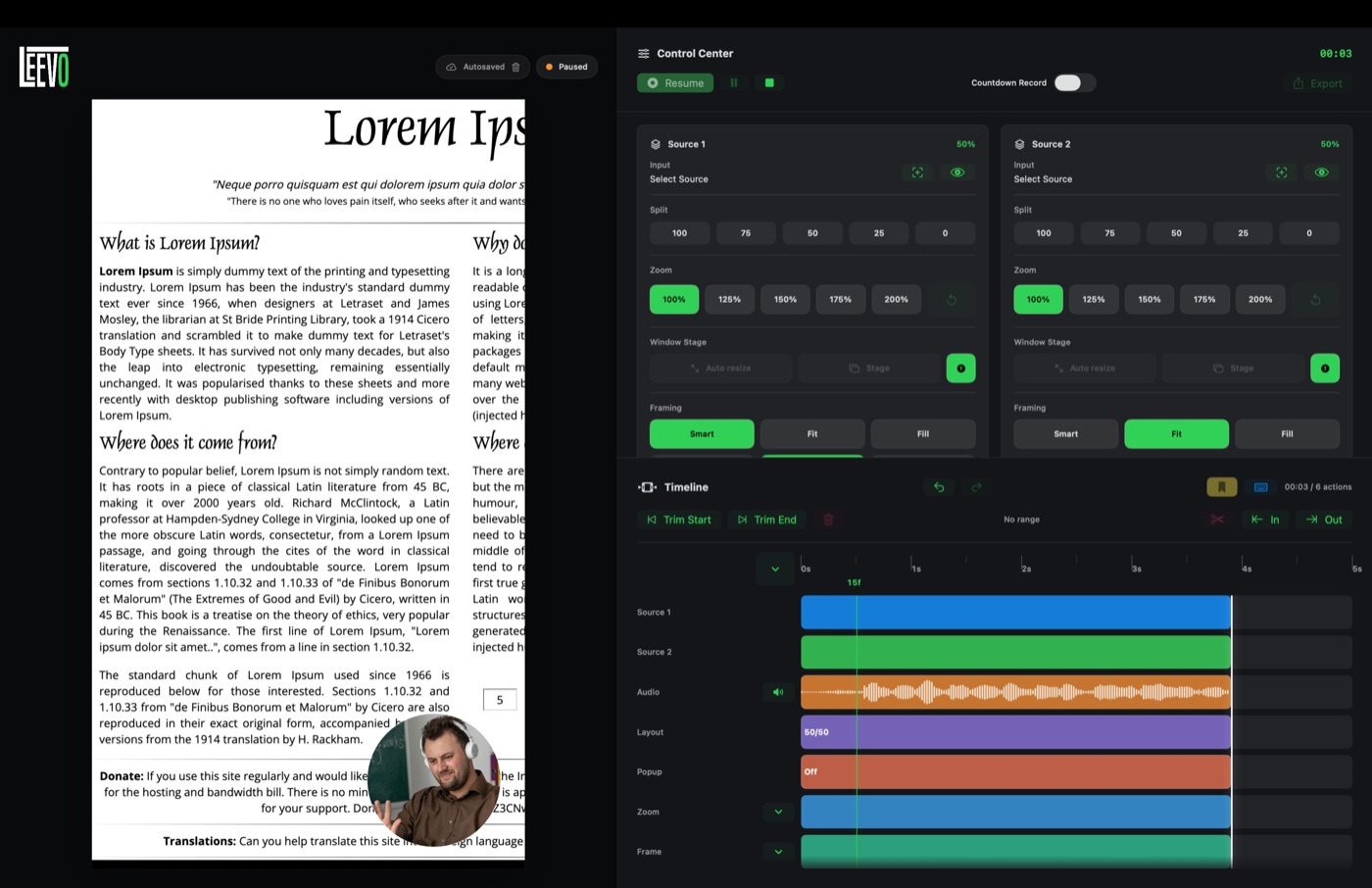This screenshot has width=1372, height=888.
Task: Choose Smart framing for Source 1
Action: pos(702,434)
